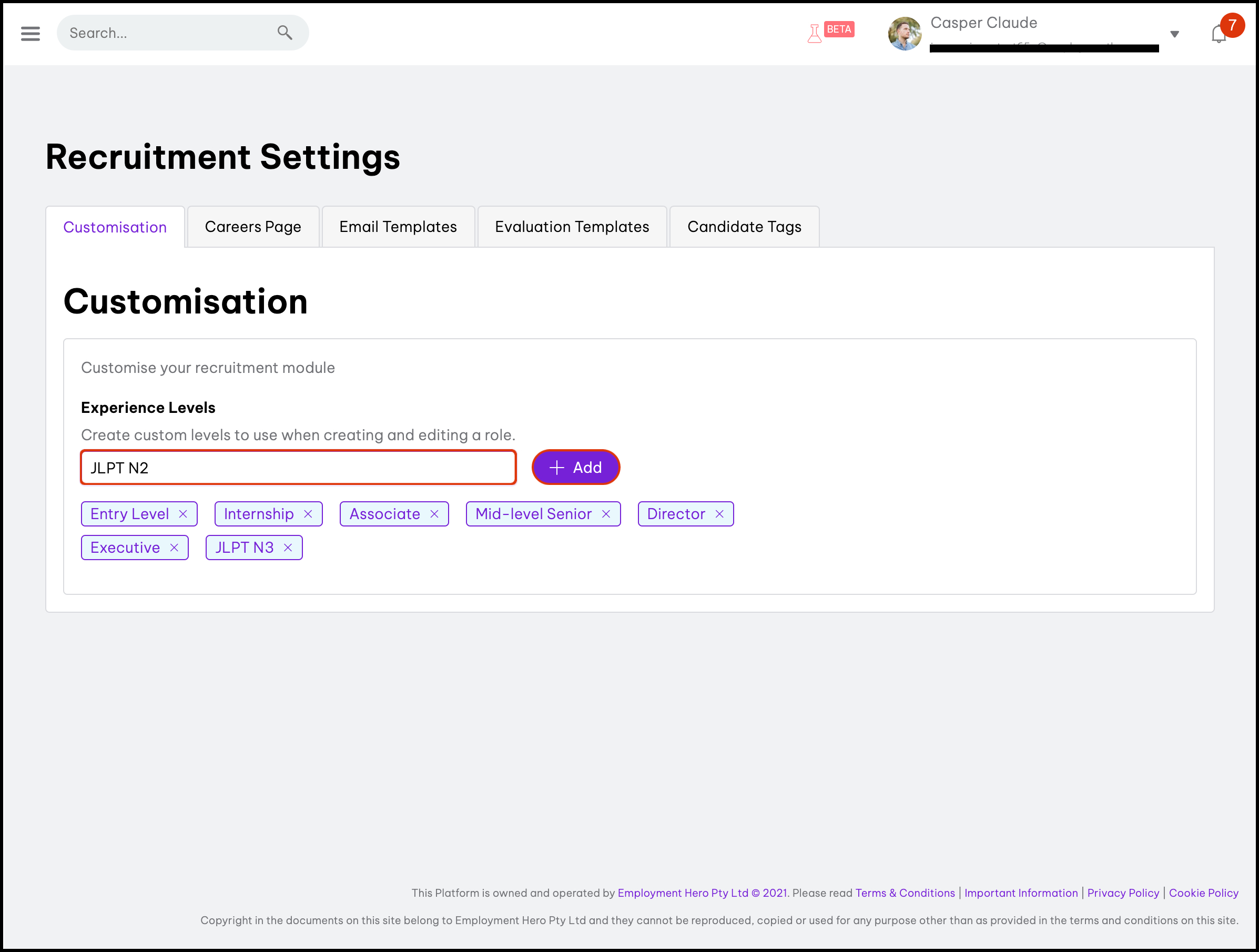Click the BETA badge

pyautogui.click(x=839, y=29)
